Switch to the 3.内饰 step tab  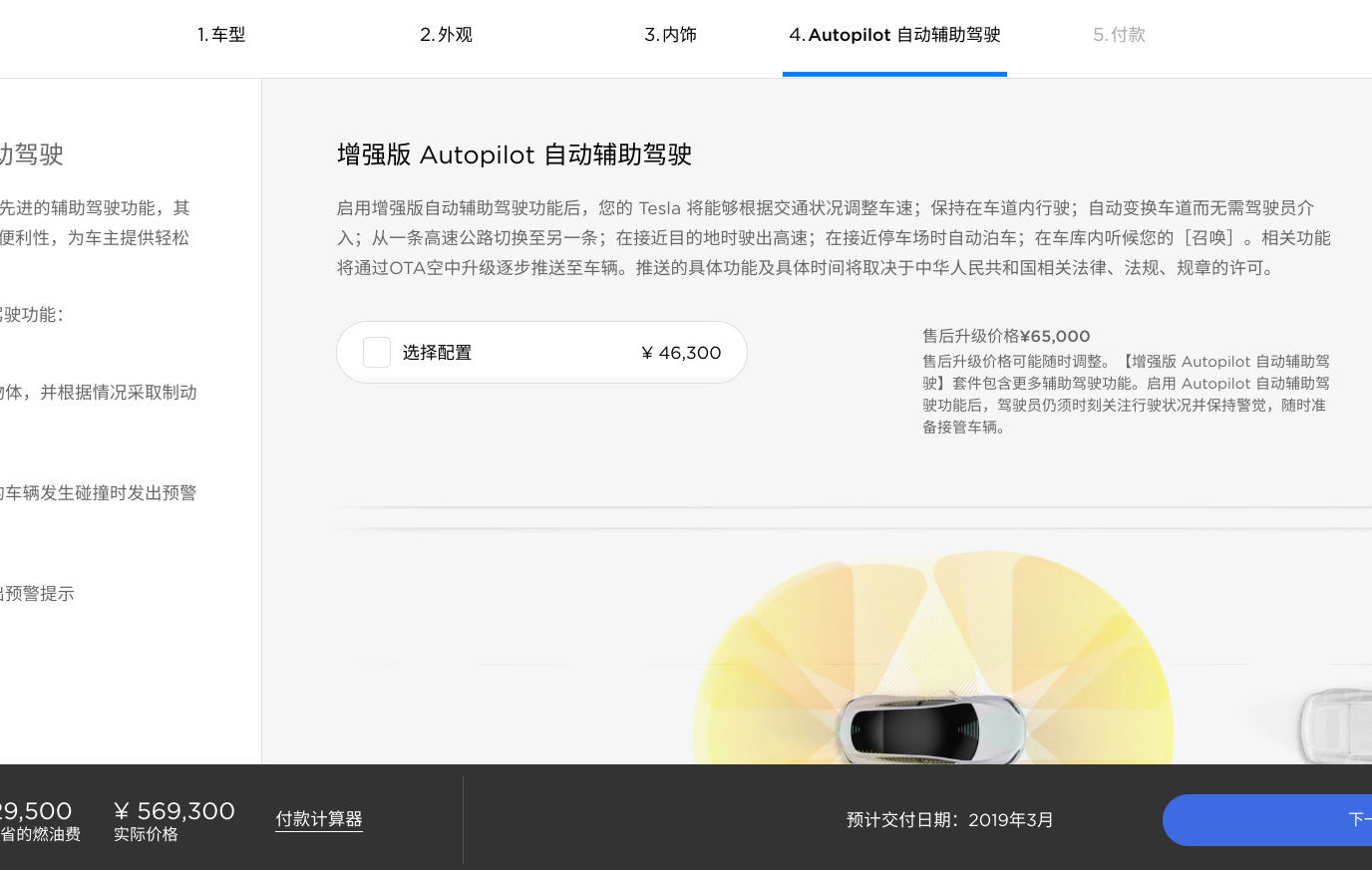(x=670, y=35)
